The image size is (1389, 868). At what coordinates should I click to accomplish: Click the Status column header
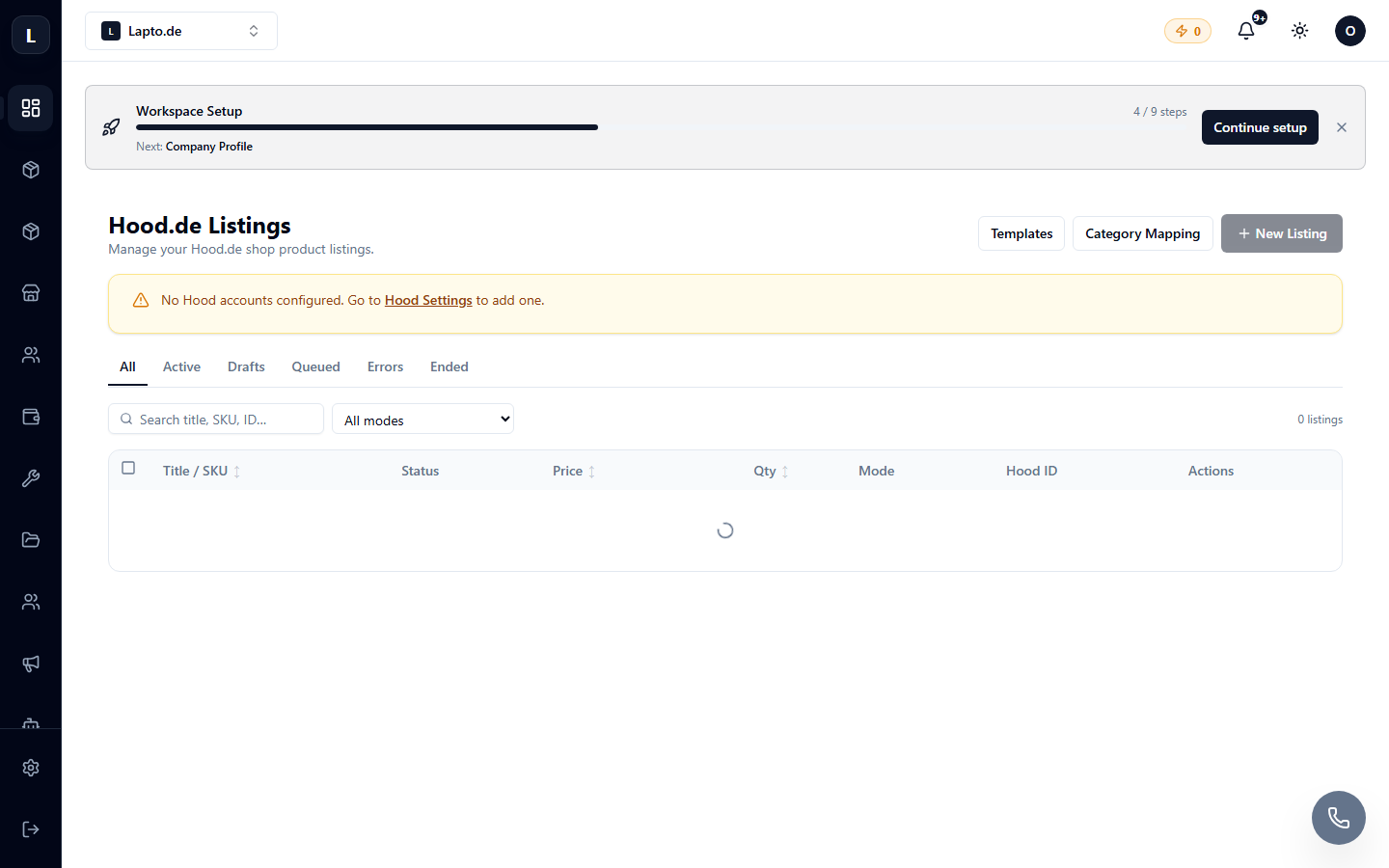421,471
